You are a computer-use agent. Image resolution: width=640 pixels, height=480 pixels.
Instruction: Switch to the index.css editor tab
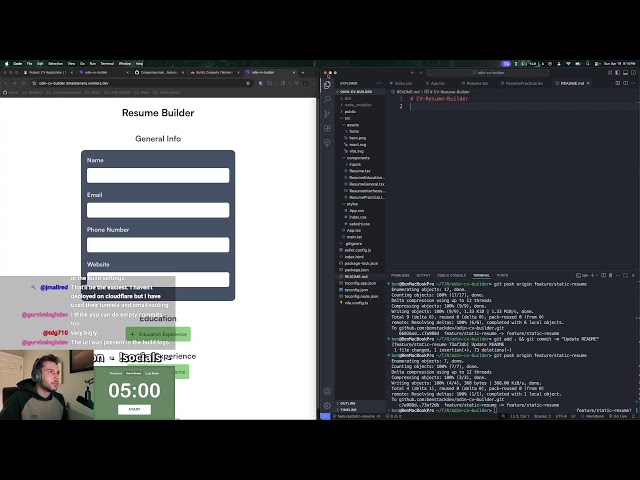tap(401, 83)
